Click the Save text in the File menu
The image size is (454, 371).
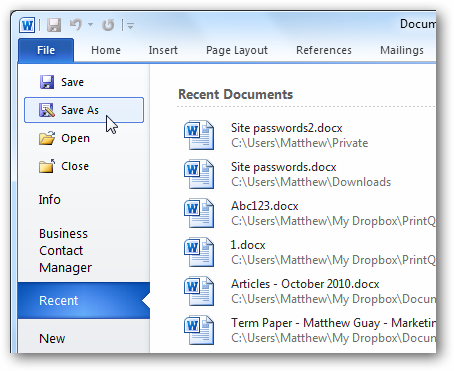[72, 82]
